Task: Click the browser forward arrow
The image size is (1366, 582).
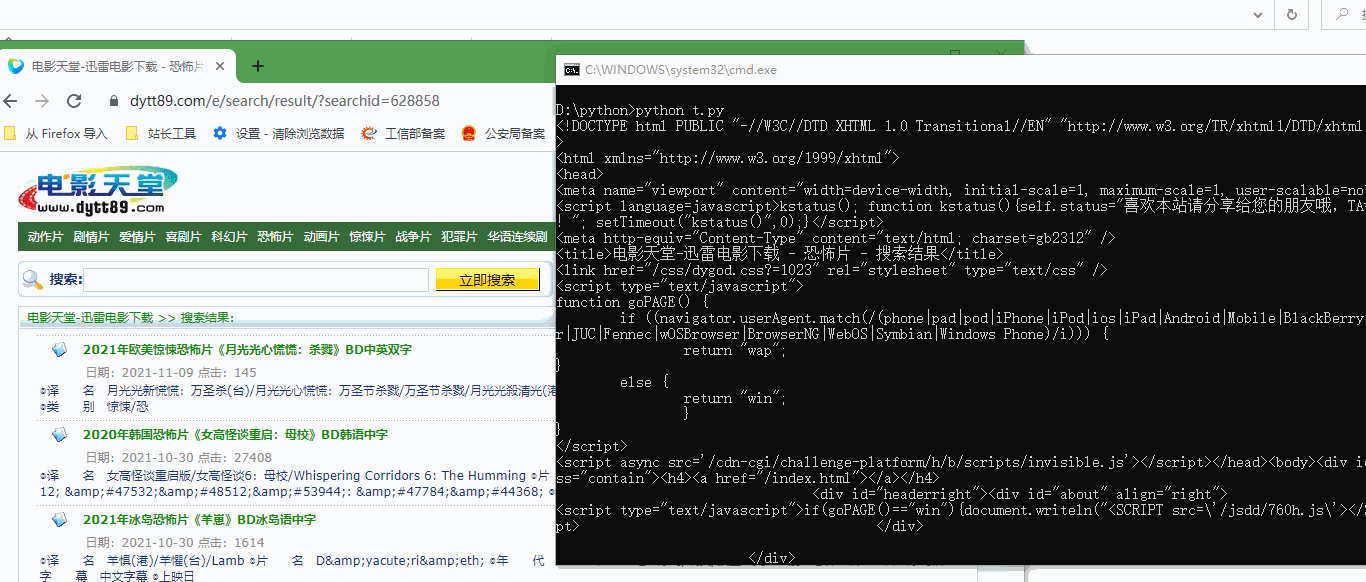Action: (42, 101)
